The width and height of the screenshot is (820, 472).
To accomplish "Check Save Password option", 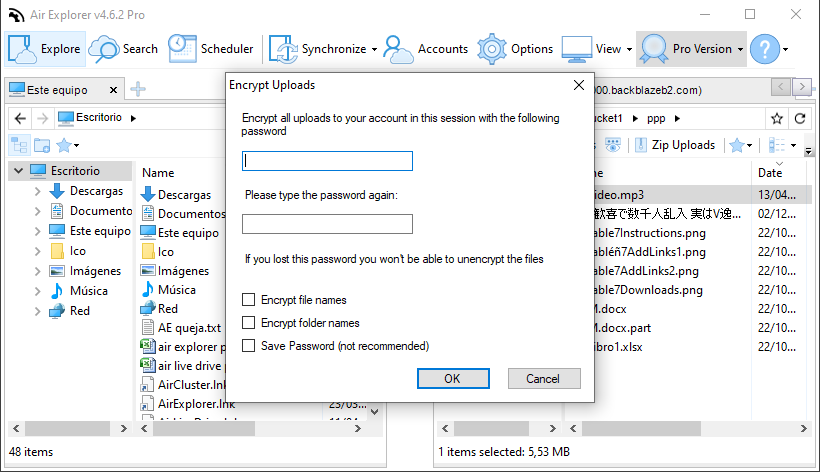I will click(248, 346).
